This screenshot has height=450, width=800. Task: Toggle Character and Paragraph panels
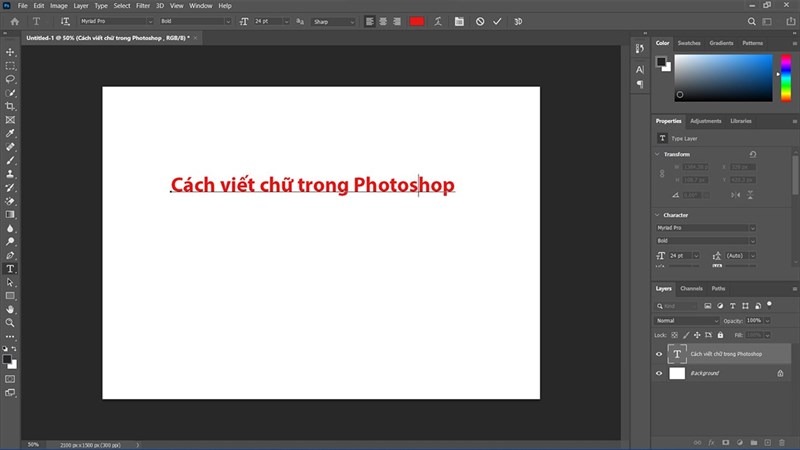(x=459, y=21)
